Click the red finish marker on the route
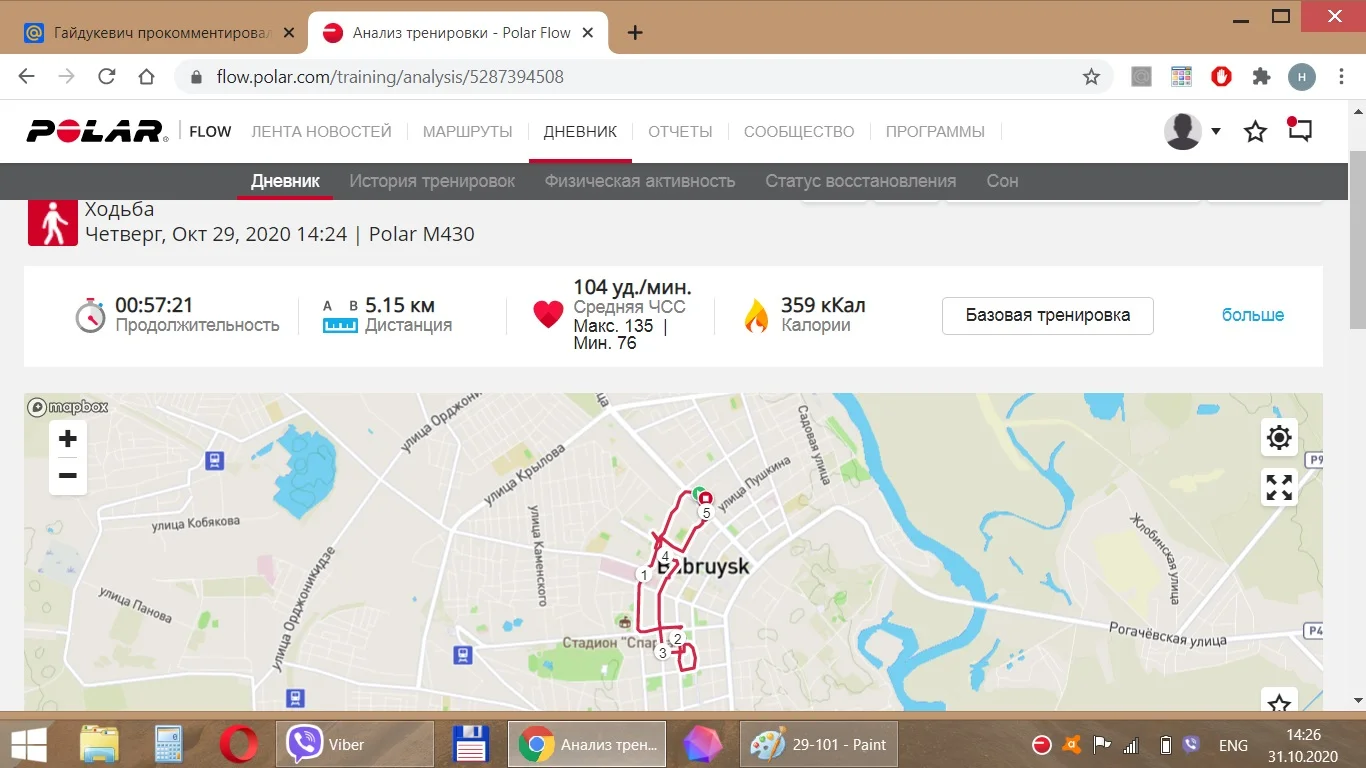Image resolution: width=1366 pixels, height=768 pixels. (x=705, y=497)
